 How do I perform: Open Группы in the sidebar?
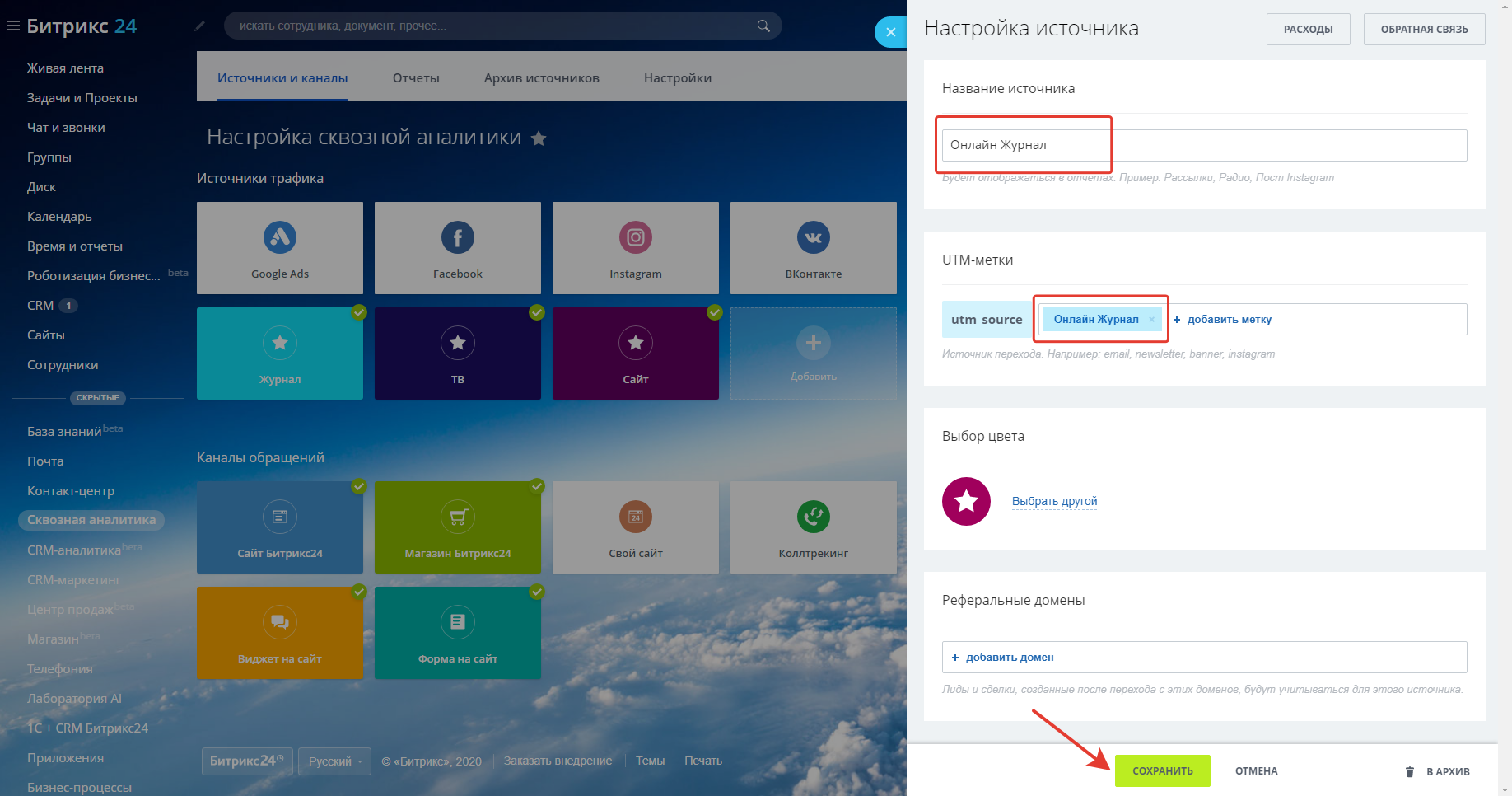(x=49, y=157)
